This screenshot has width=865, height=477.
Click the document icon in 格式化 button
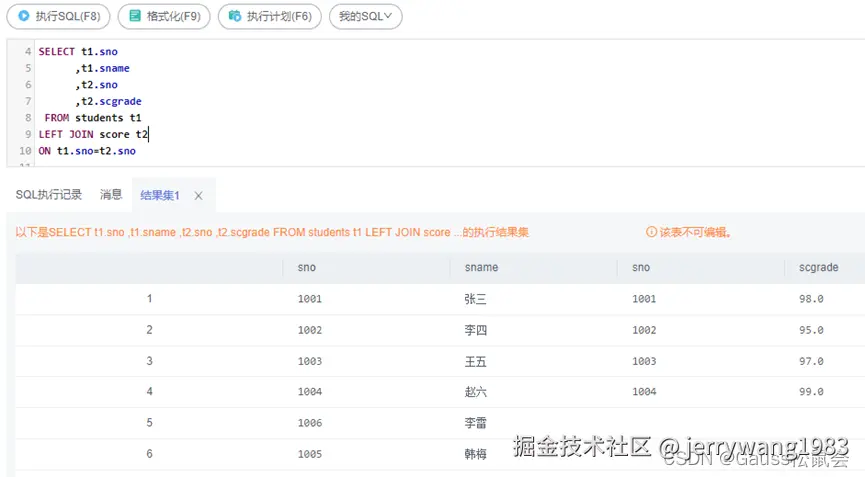coord(135,16)
